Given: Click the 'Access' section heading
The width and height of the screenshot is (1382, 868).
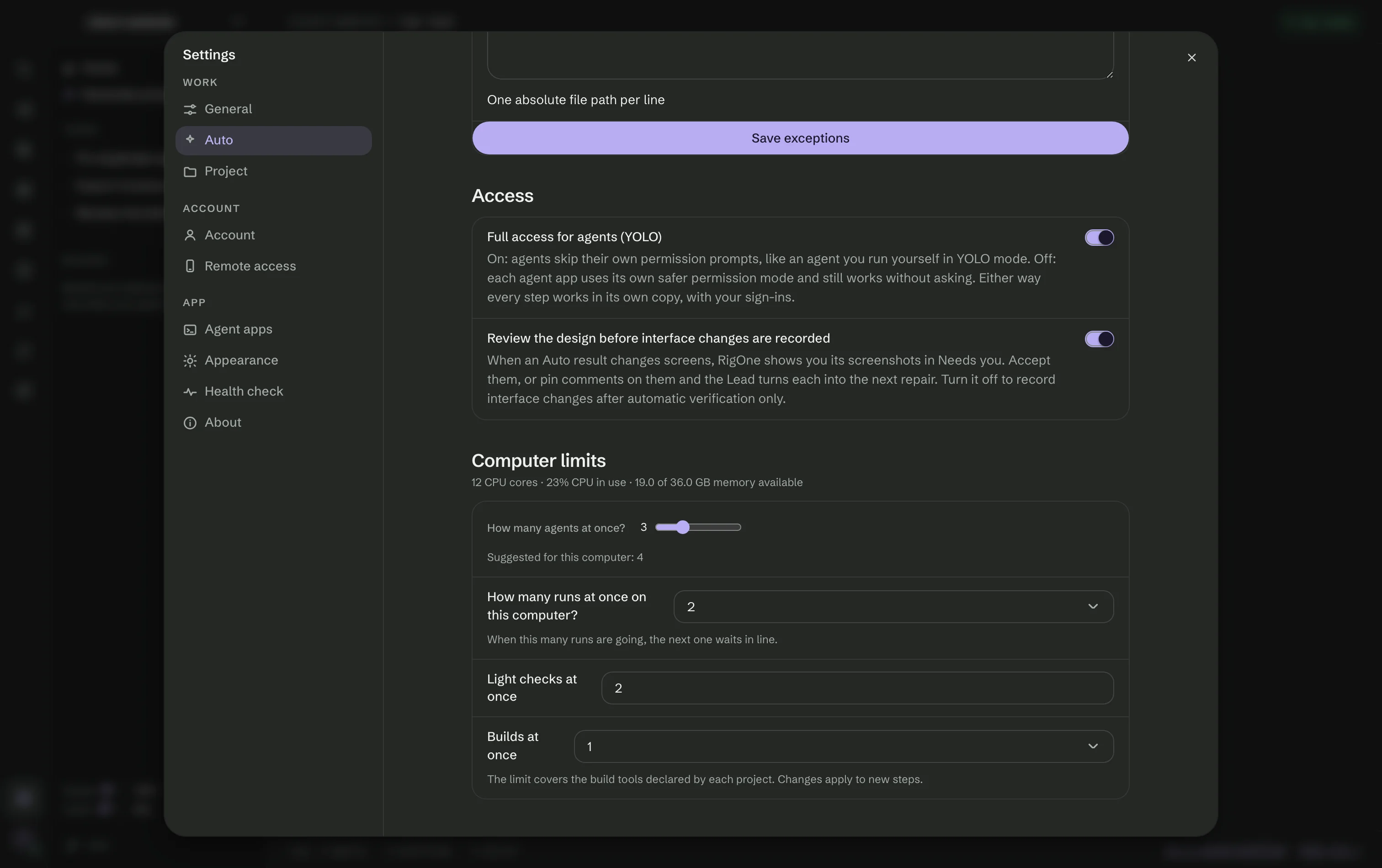Looking at the screenshot, I should pos(502,196).
